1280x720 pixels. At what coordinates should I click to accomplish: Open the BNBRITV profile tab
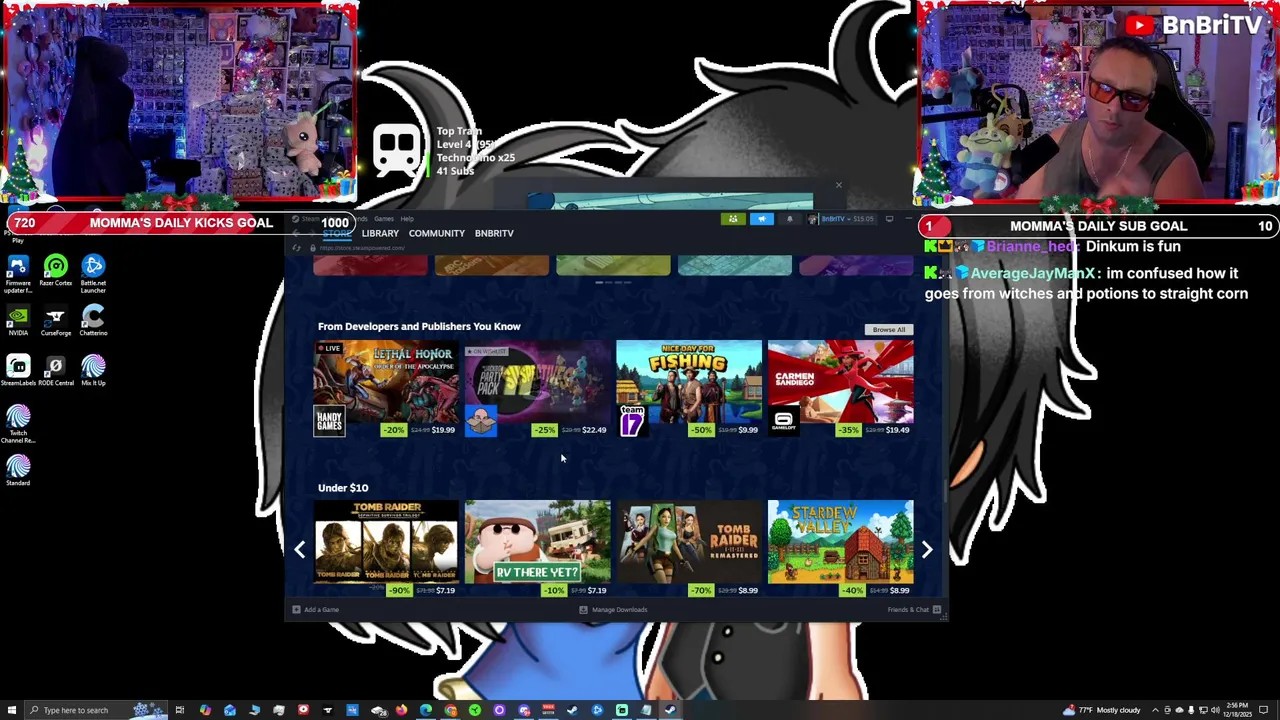tap(494, 233)
